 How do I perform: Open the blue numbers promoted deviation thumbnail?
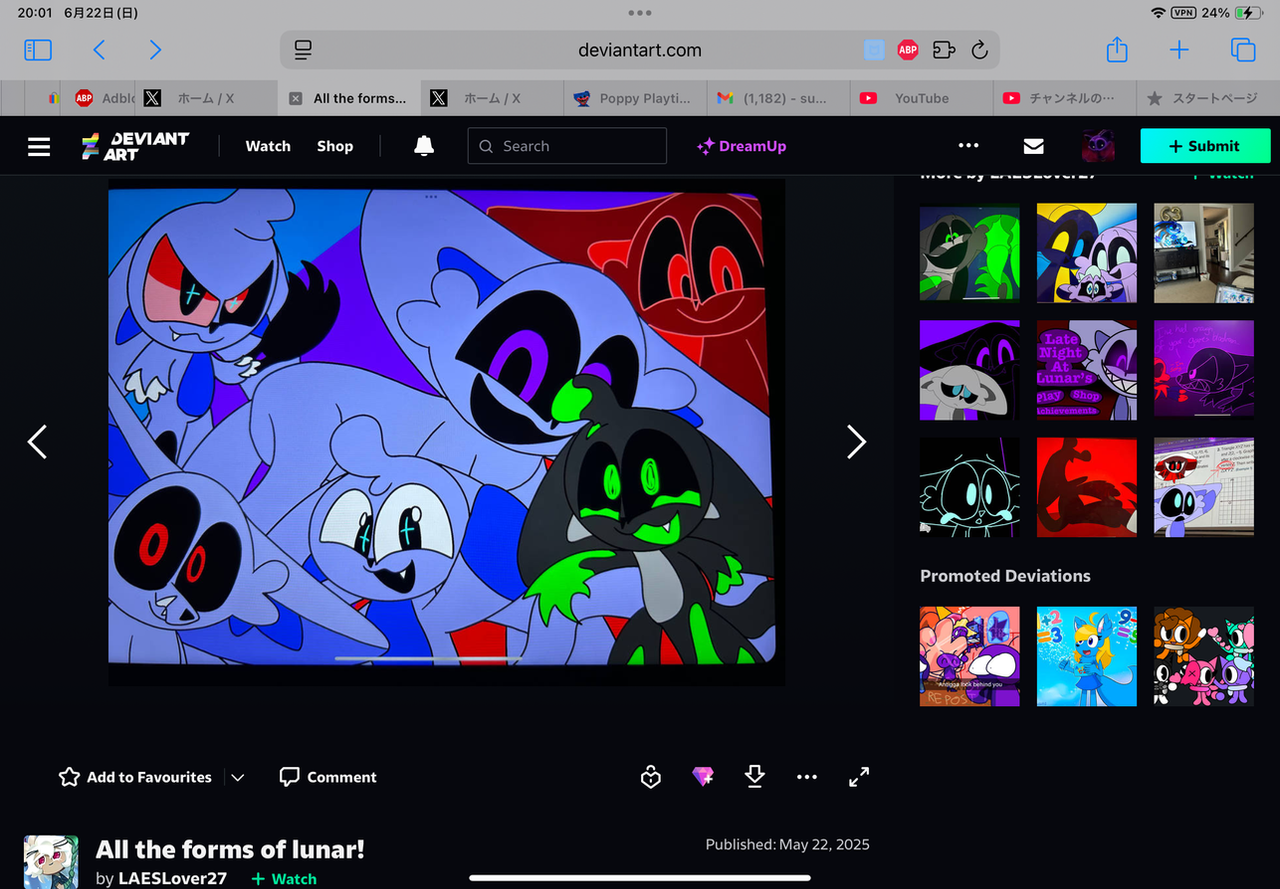tap(1087, 656)
